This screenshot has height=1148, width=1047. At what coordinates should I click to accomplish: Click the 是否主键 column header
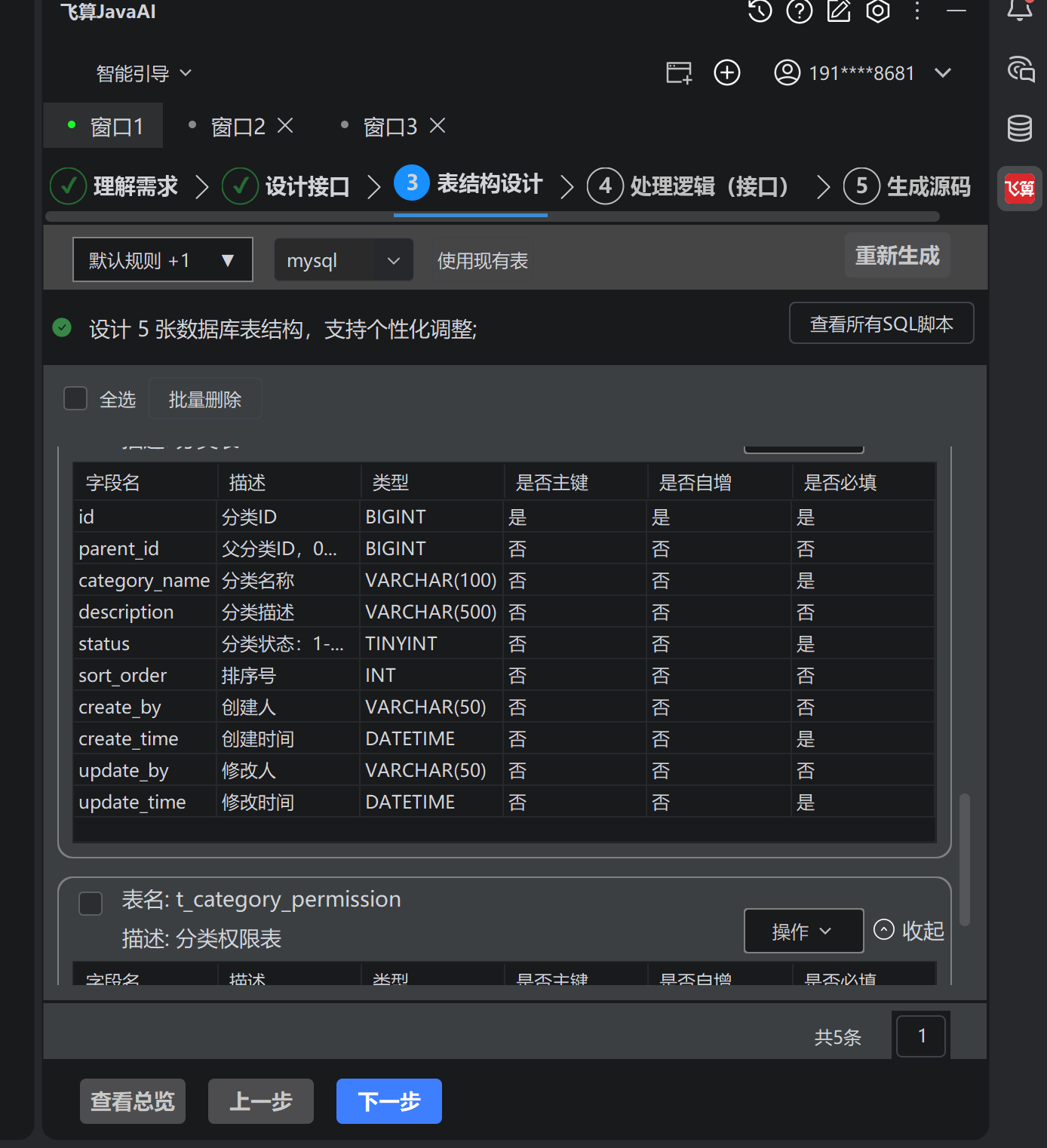(x=576, y=482)
